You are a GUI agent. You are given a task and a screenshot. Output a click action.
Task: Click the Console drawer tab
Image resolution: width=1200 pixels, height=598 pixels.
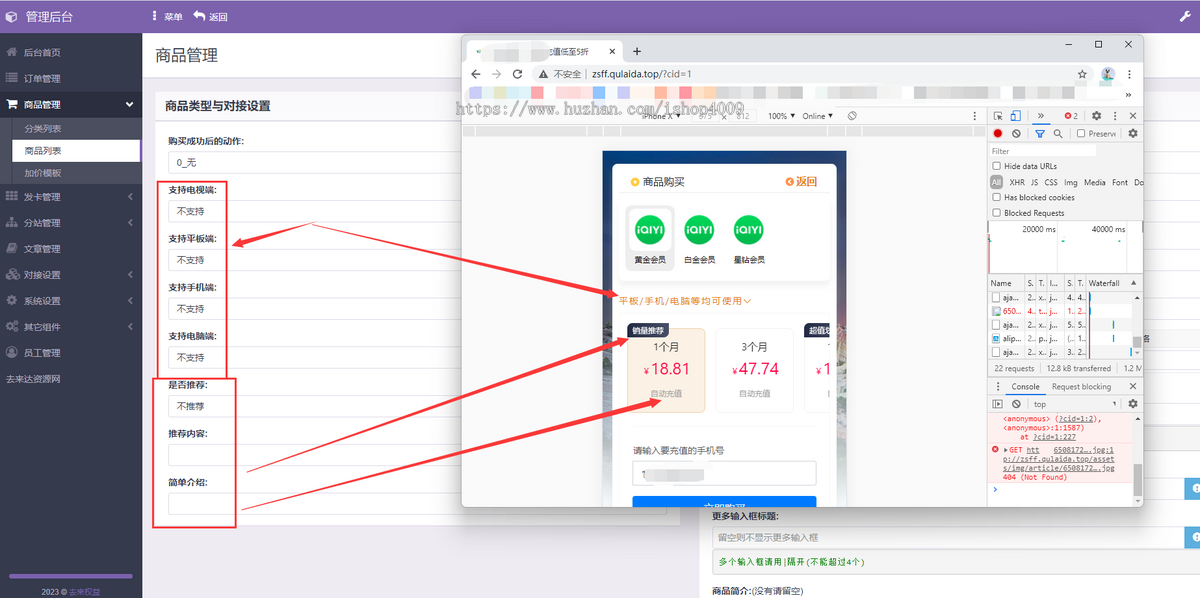[x=1025, y=386]
